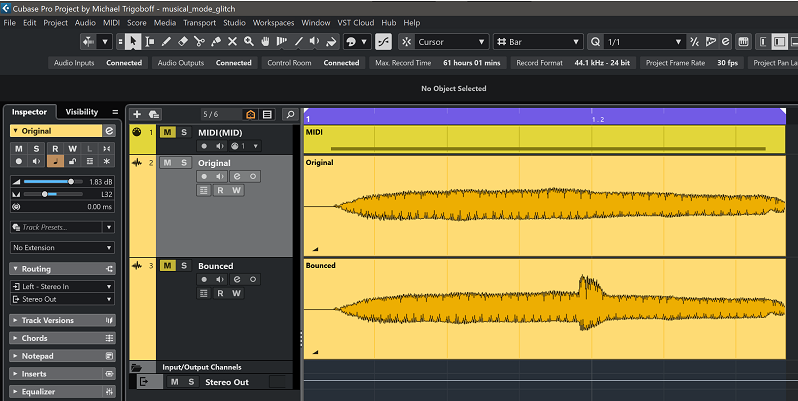Solo the Original track in list
Viewport: 798px width, 401px height.
(184, 162)
